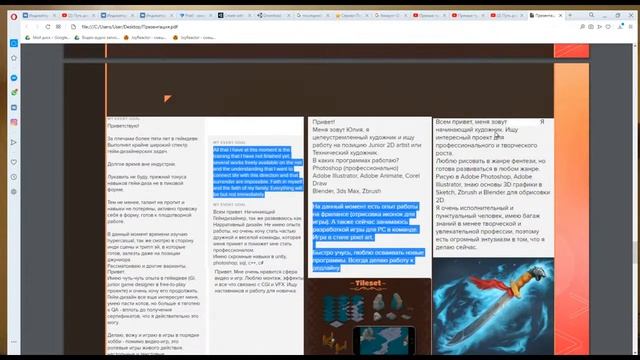Open the blue workspace icon in the sidebar
Image resolution: width=640 pixels, height=360 pixels.
[x=14, y=43]
